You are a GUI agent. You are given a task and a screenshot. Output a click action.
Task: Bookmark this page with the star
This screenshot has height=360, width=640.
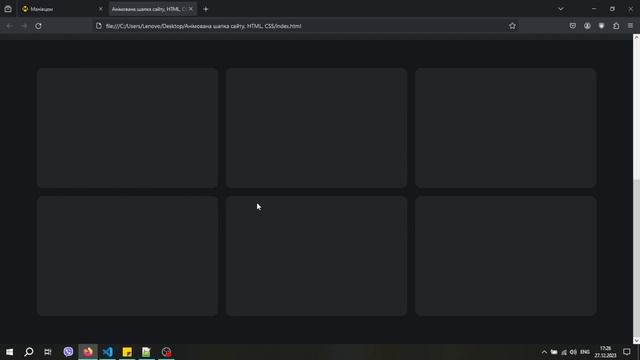pyautogui.click(x=512, y=26)
